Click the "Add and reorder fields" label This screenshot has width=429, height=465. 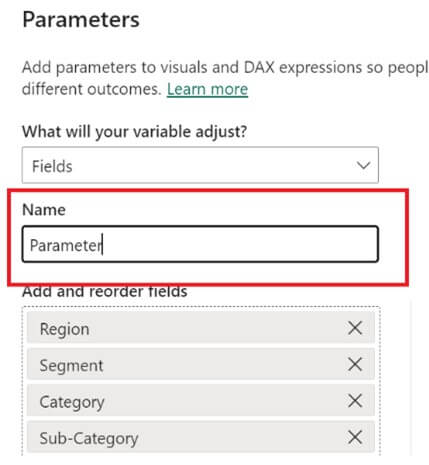click(x=105, y=292)
